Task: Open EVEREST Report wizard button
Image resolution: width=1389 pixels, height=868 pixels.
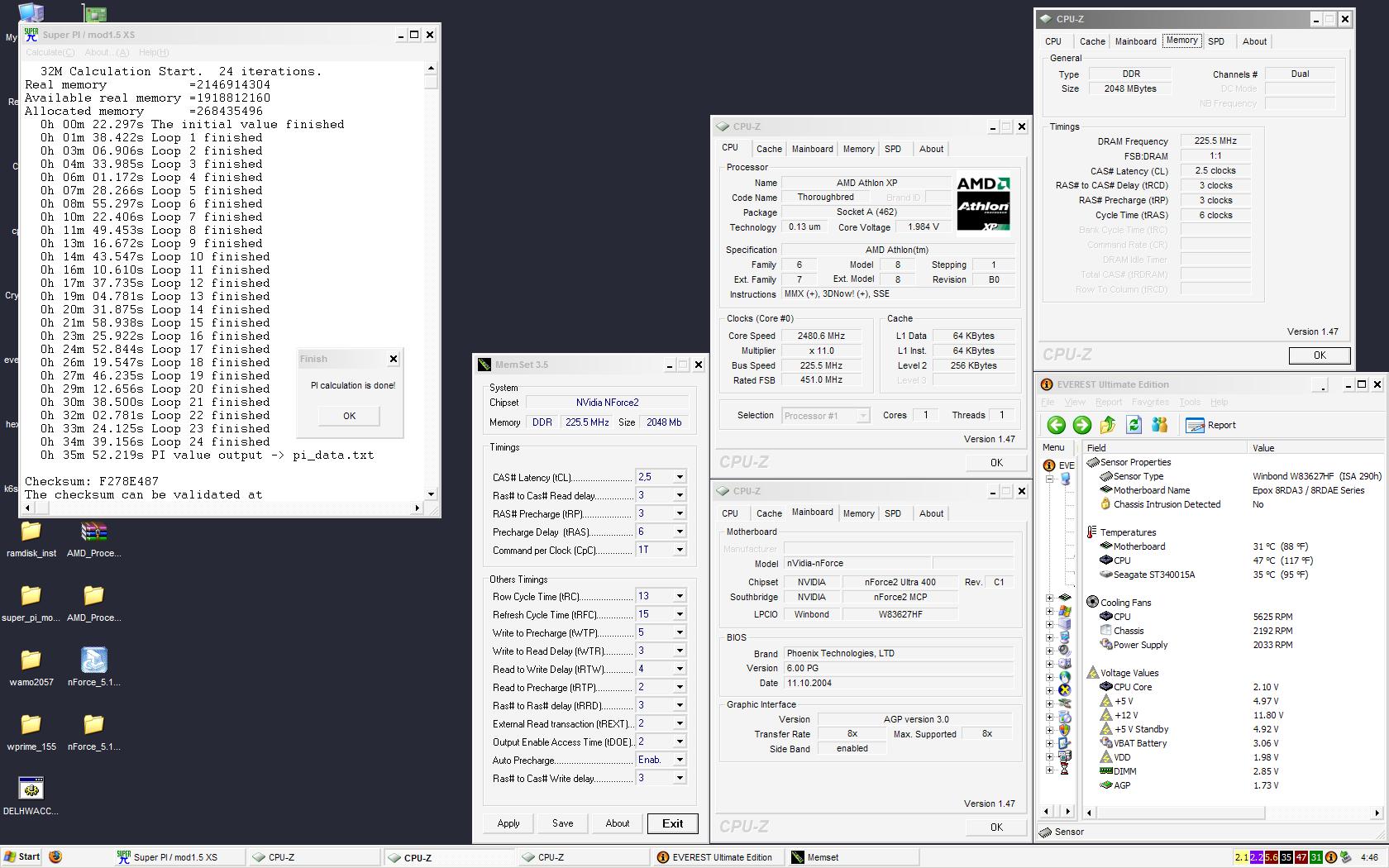Action: pyautogui.click(x=1210, y=425)
